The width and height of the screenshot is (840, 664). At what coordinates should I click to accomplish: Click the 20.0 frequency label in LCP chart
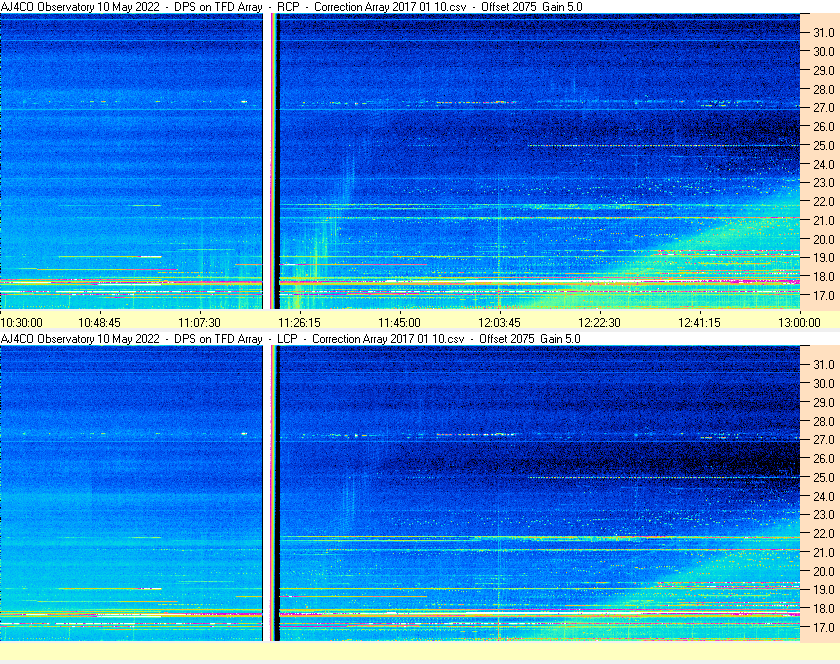click(x=824, y=571)
